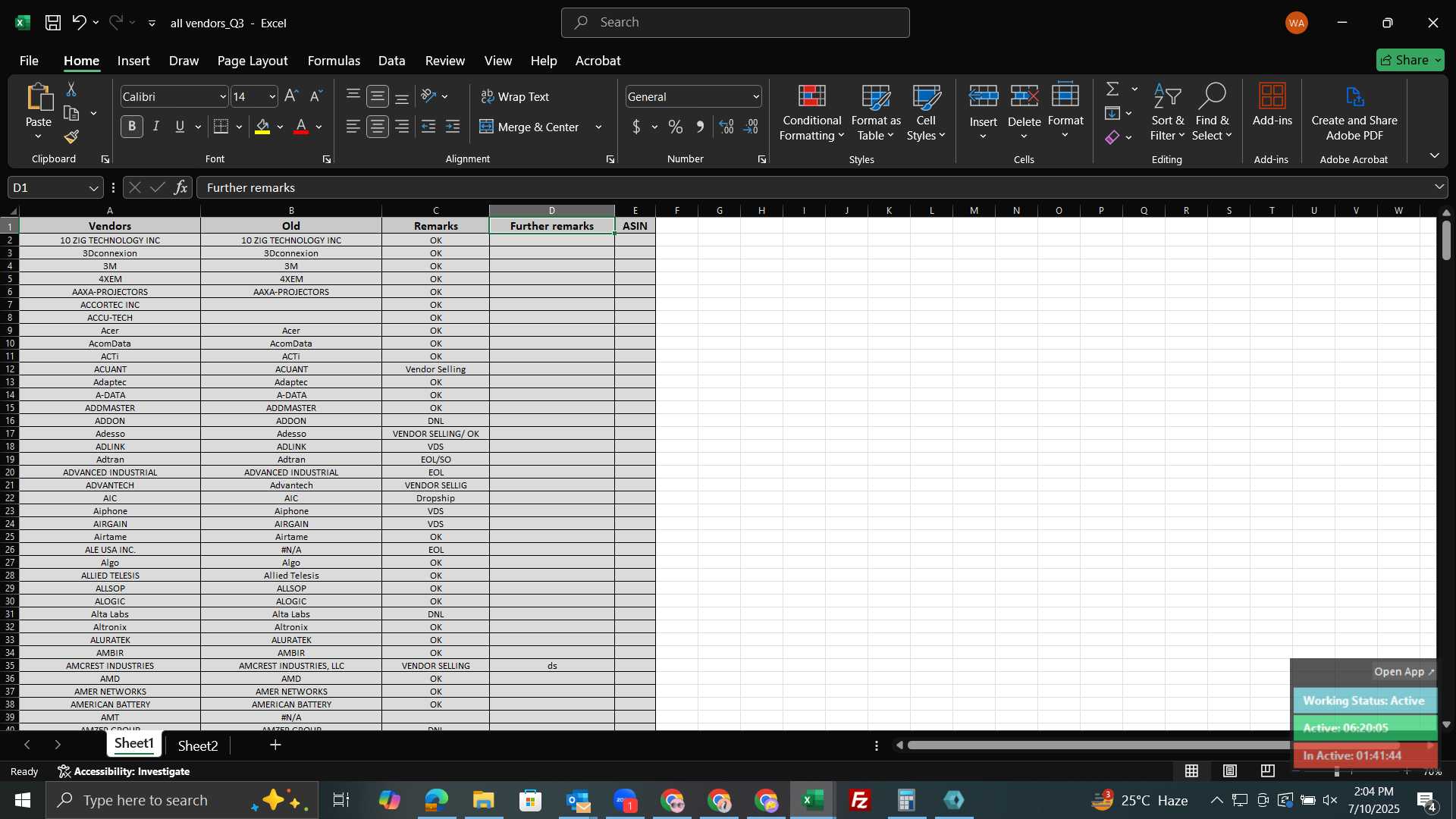
Task: Toggle middle vertical alignment
Action: 378,96
